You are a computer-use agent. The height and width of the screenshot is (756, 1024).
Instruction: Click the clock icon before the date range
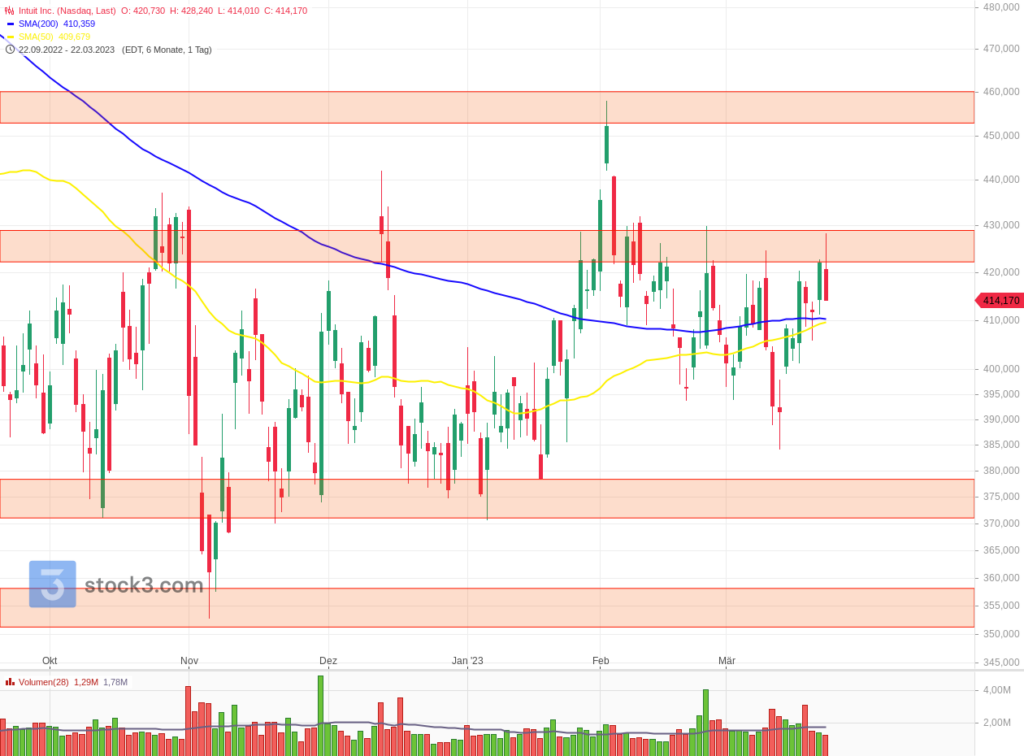pyautogui.click(x=10, y=50)
